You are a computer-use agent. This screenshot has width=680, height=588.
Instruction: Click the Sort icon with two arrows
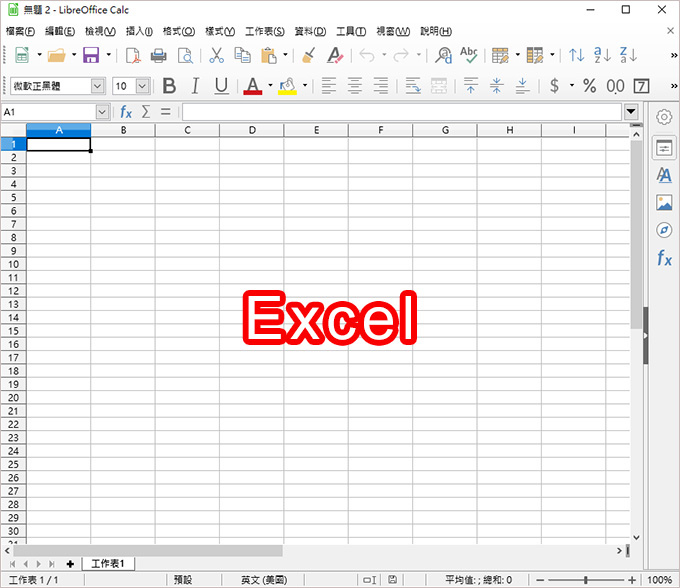tap(576, 55)
